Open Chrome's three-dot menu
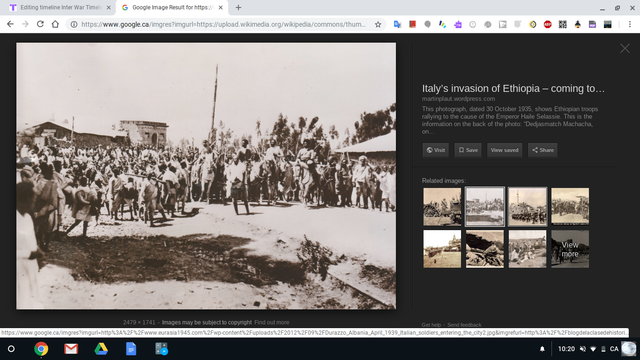 630,24
